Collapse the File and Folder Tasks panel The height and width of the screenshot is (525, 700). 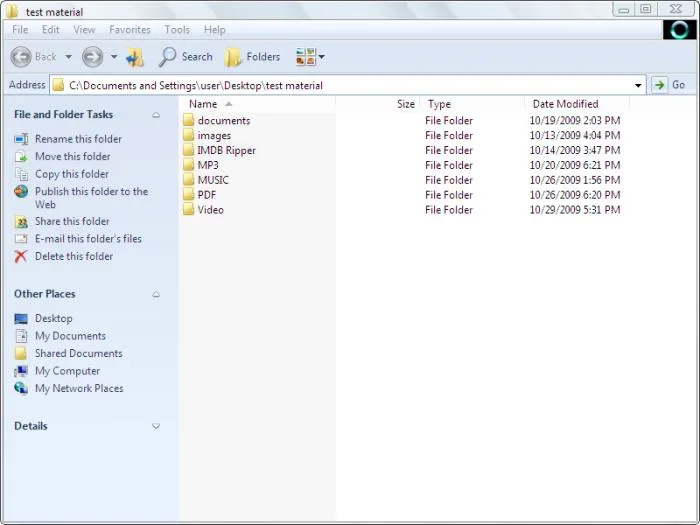(156, 115)
